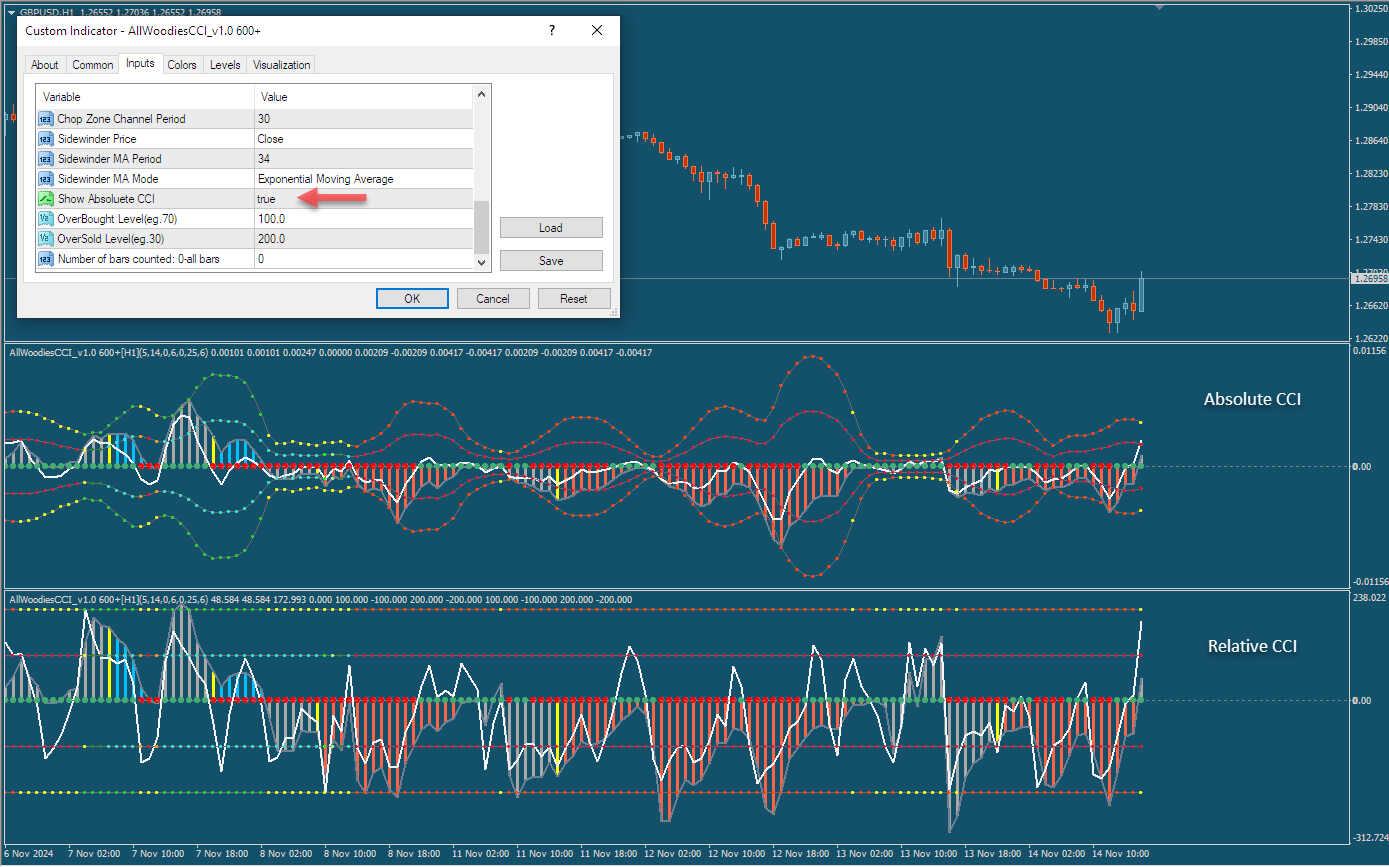Screen dimensions: 1389x867
Task: Click the Save button
Action: click(551, 261)
